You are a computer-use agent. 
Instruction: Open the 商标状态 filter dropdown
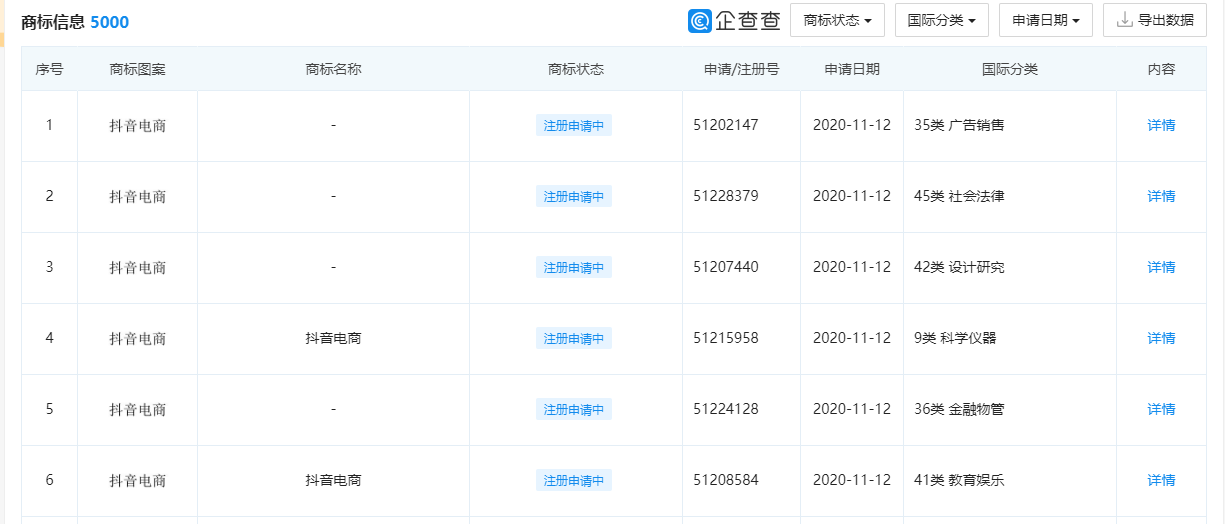[x=837, y=20]
